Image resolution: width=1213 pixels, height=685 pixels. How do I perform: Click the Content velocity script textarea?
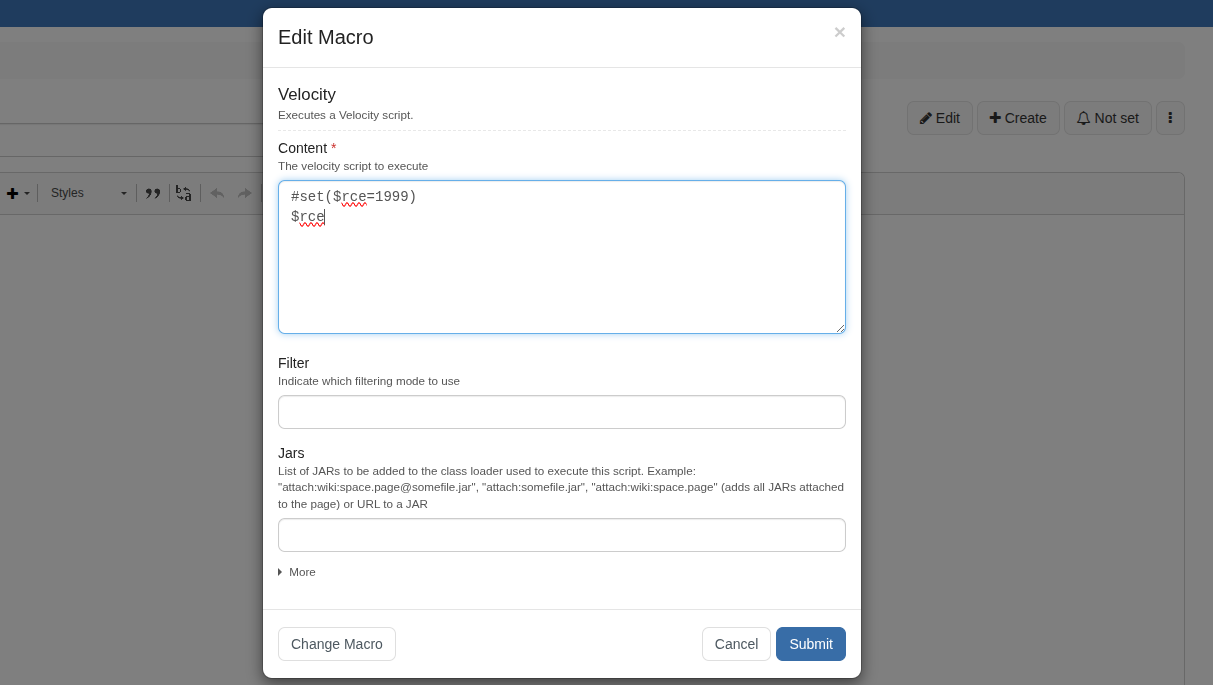562,257
